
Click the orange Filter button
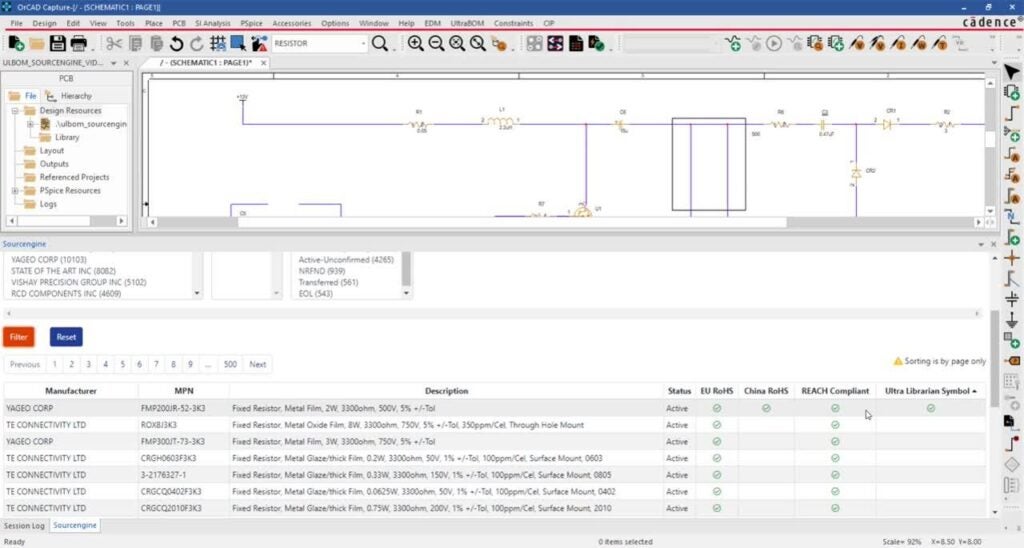[x=18, y=337]
